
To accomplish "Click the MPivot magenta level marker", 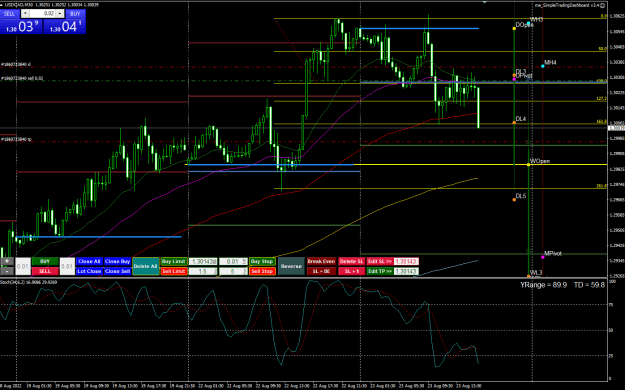I will (543, 257).
